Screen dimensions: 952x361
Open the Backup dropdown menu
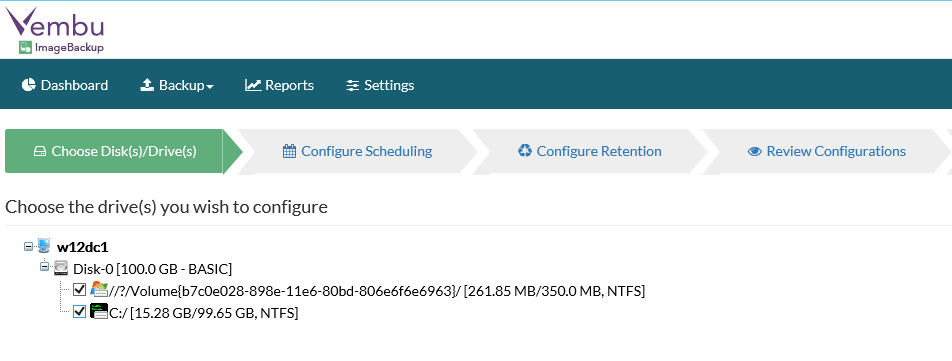click(177, 85)
